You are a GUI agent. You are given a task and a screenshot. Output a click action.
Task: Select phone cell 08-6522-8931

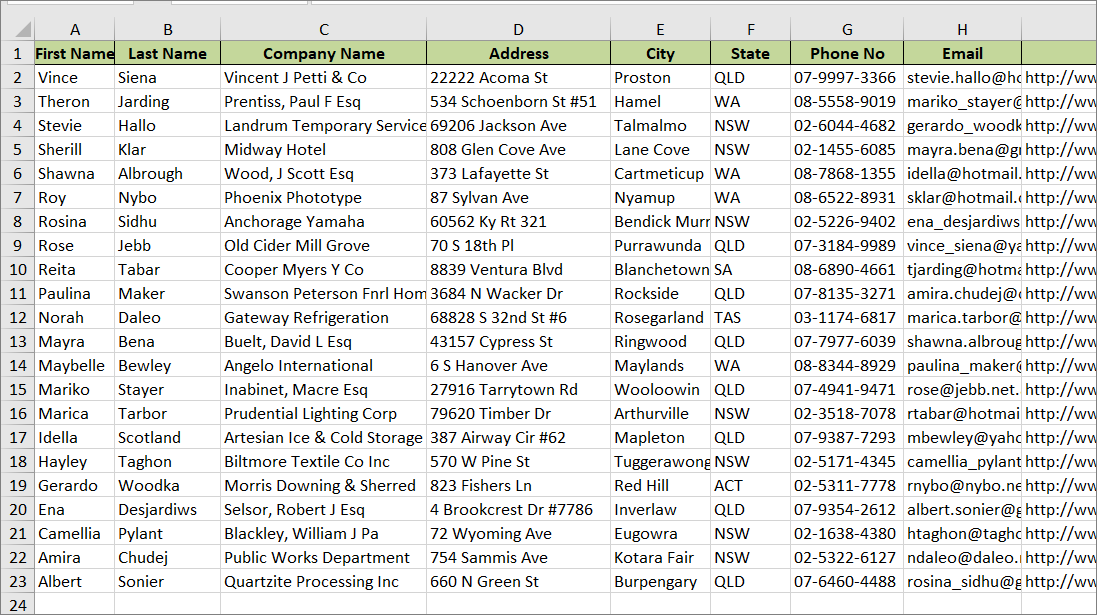click(x=847, y=198)
